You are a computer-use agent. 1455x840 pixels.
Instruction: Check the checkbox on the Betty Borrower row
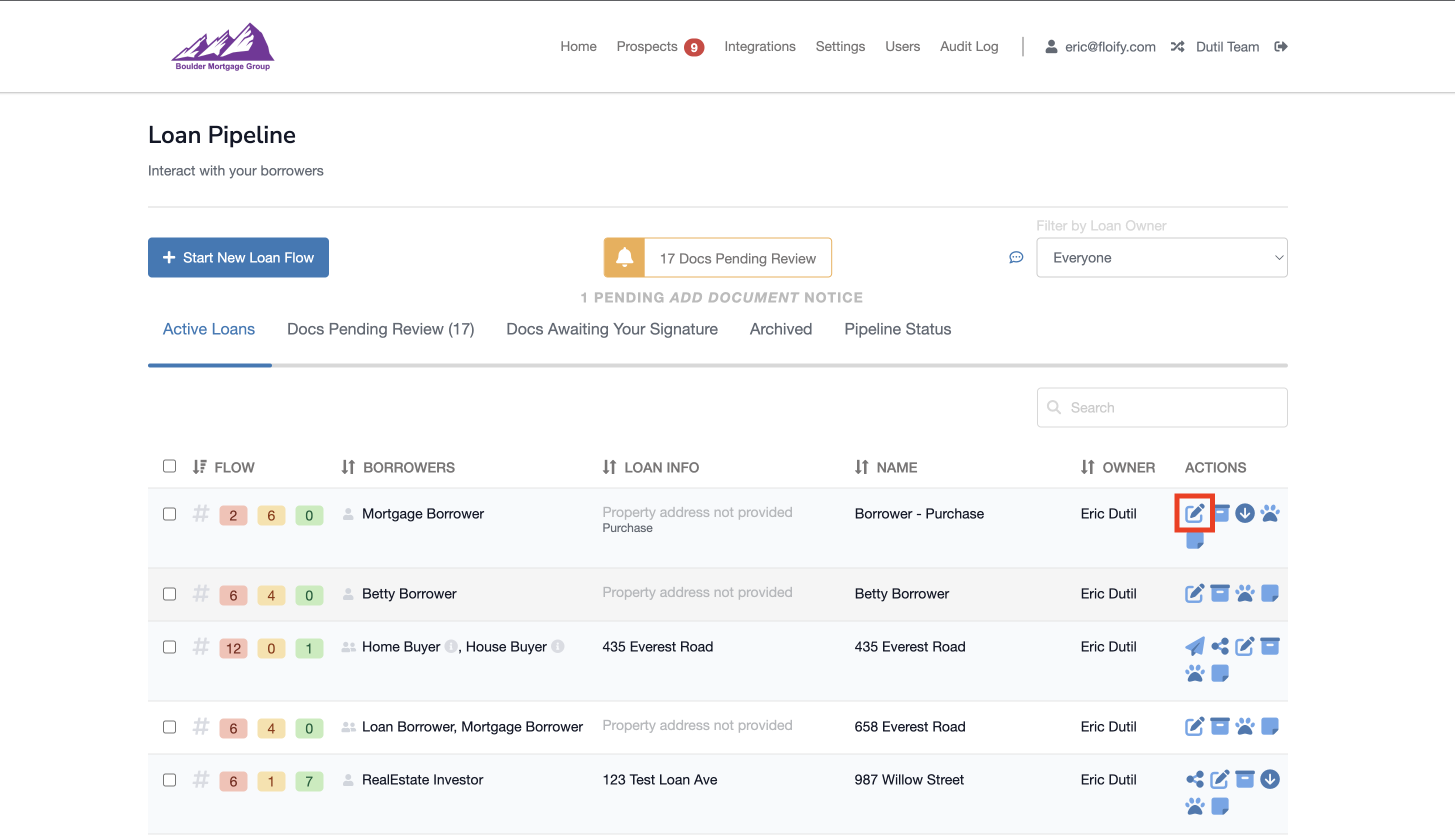pyautogui.click(x=169, y=594)
